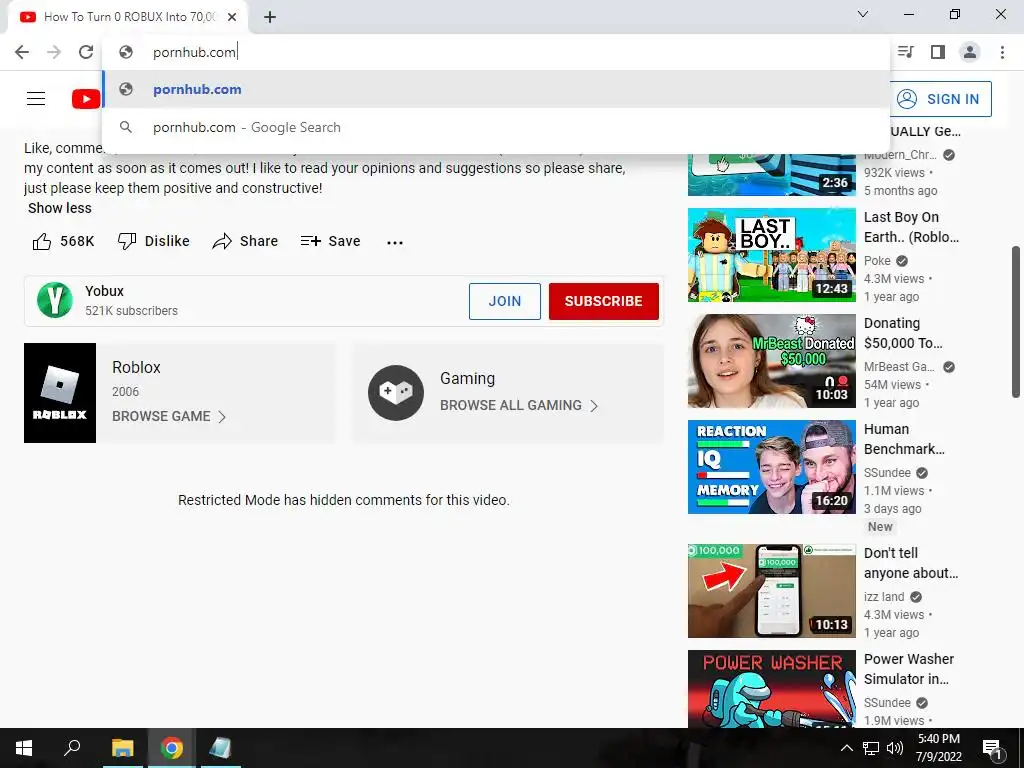Open Chrome three-dot menu
The image size is (1024, 768).
(1002, 52)
